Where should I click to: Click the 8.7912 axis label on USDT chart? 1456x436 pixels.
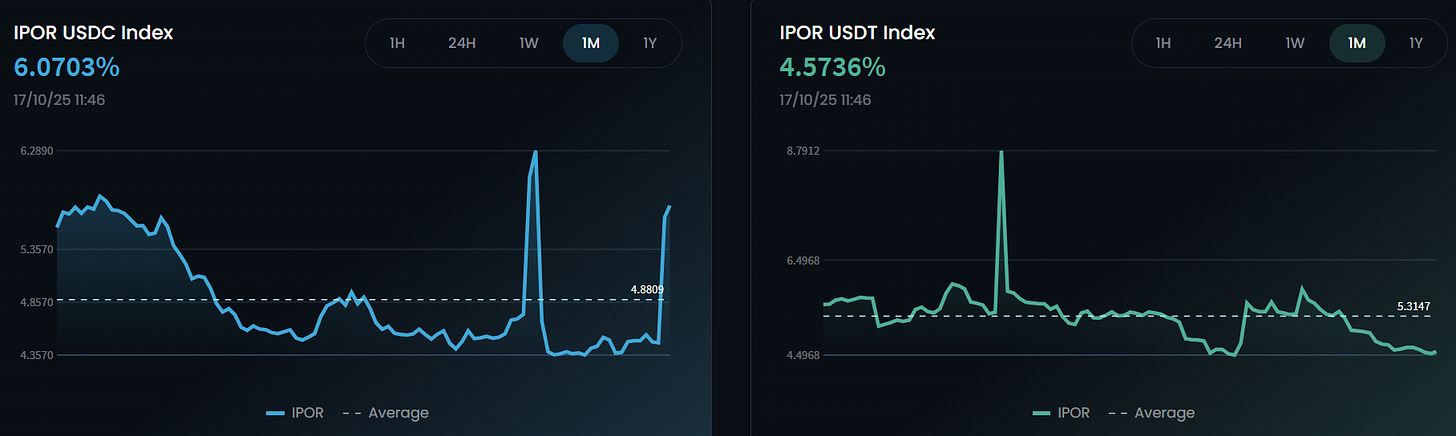click(802, 151)
